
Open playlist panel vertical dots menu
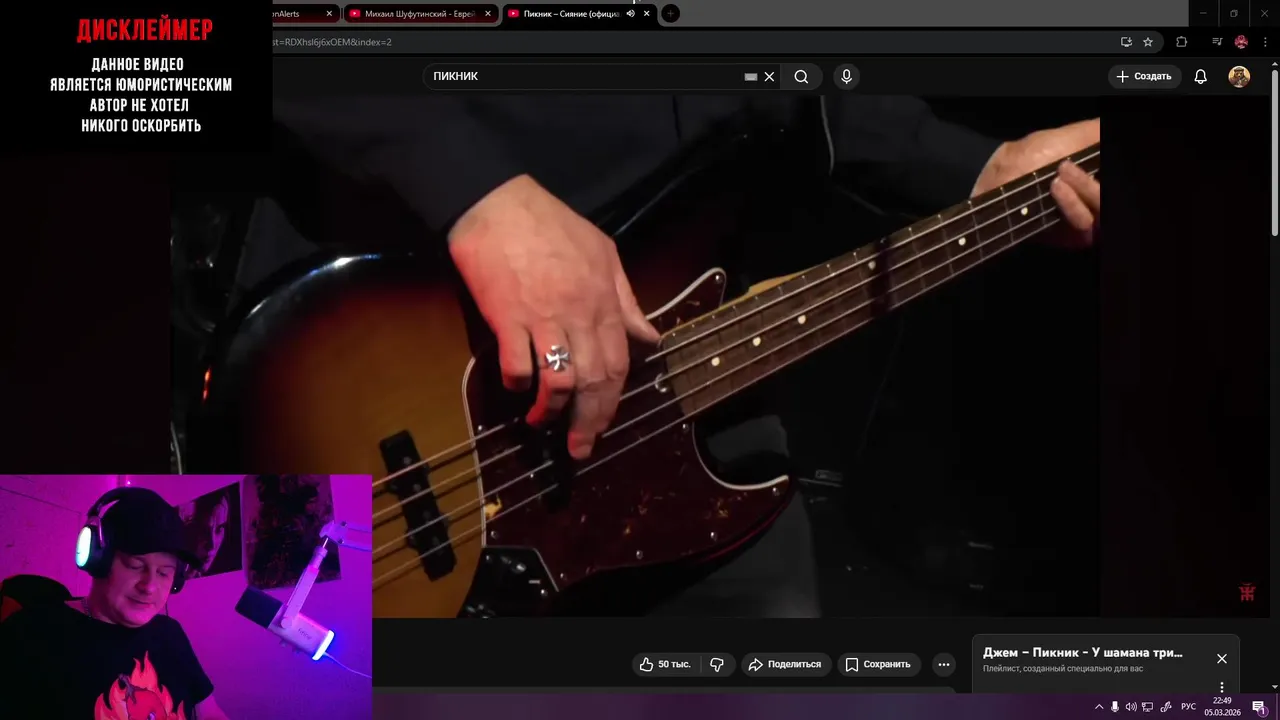click(1221, 687)
